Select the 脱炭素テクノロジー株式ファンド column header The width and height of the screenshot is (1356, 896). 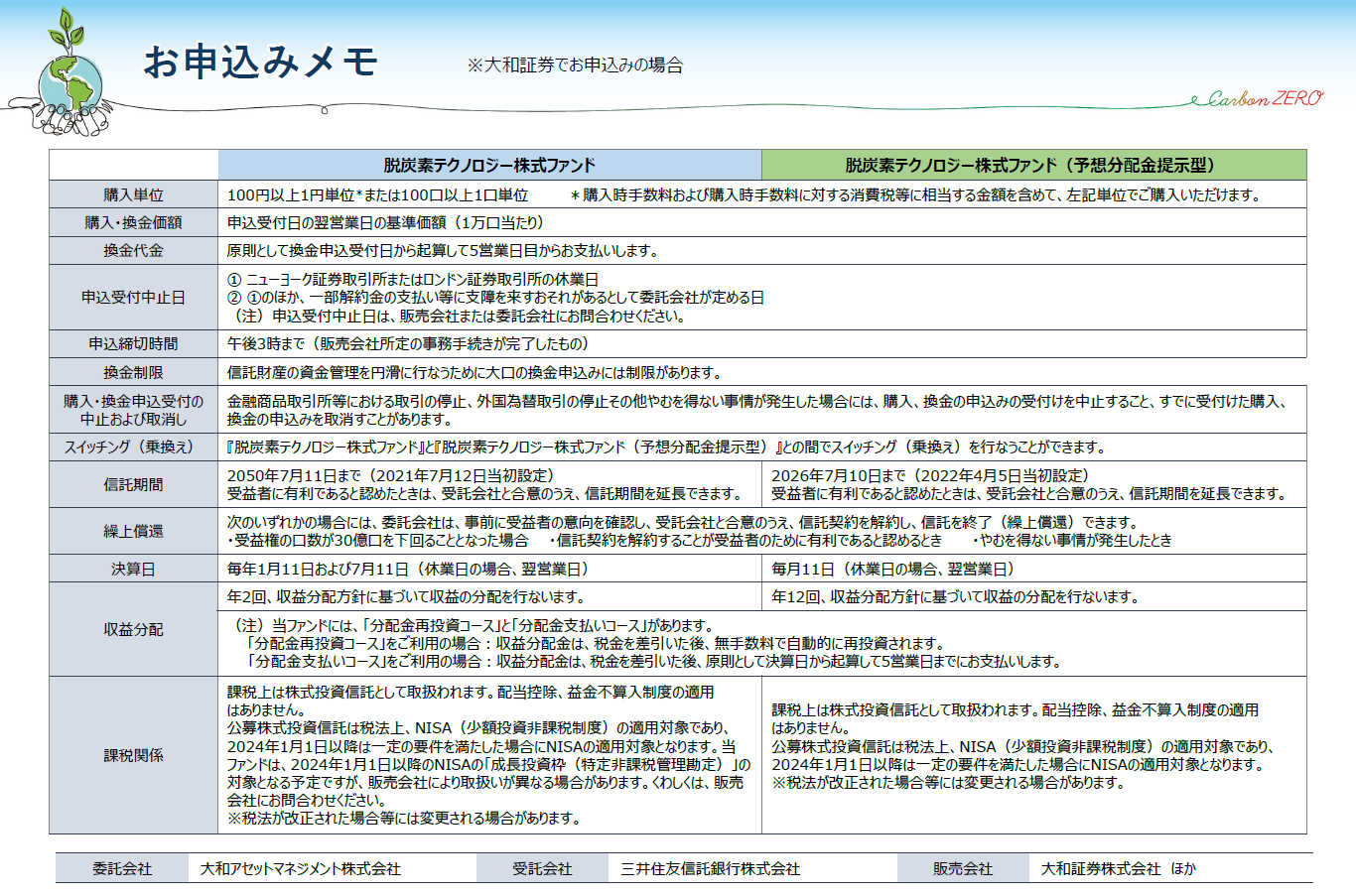[x=489, y=162]
